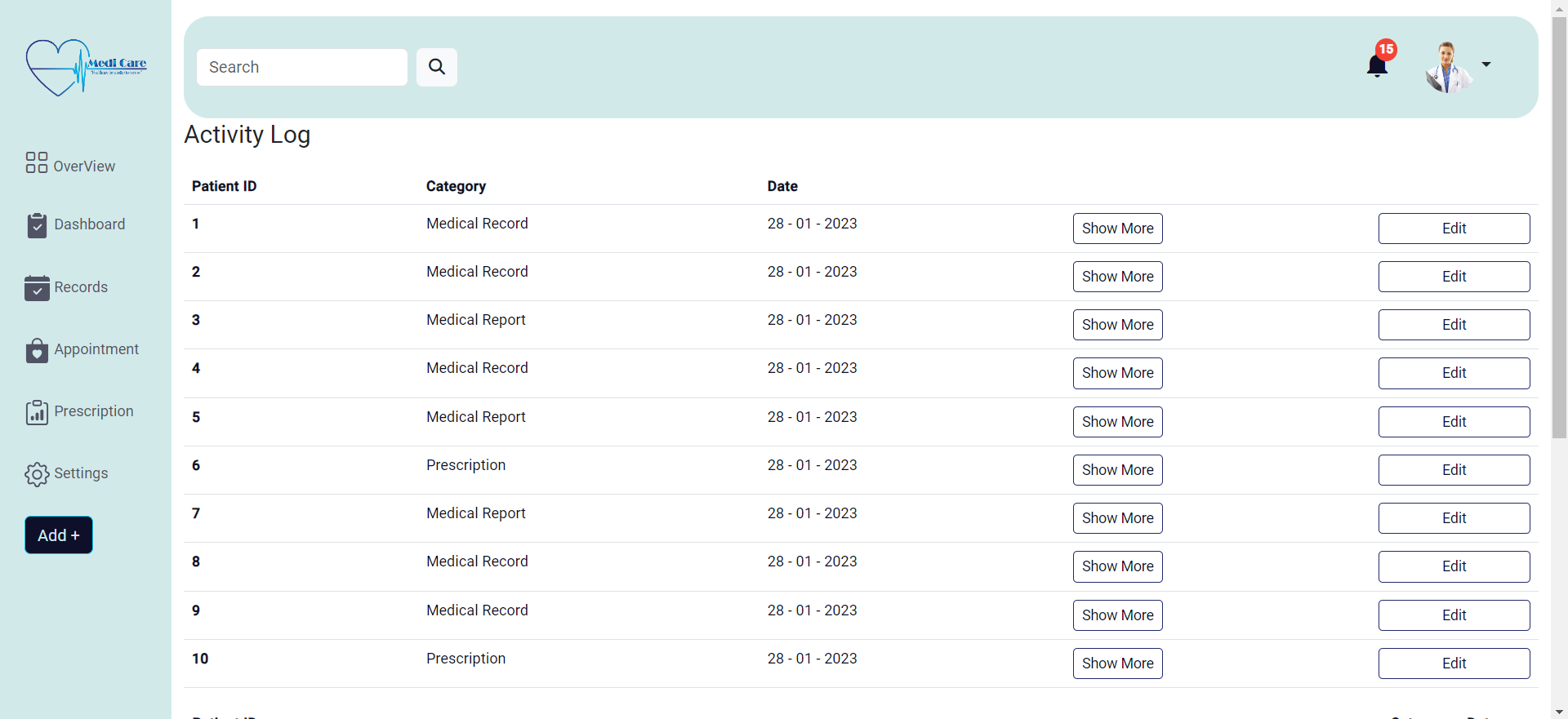The image size is (1568, 719).
Task: Click the doctor profile avatar
Action: click(x=1447, y=67)
